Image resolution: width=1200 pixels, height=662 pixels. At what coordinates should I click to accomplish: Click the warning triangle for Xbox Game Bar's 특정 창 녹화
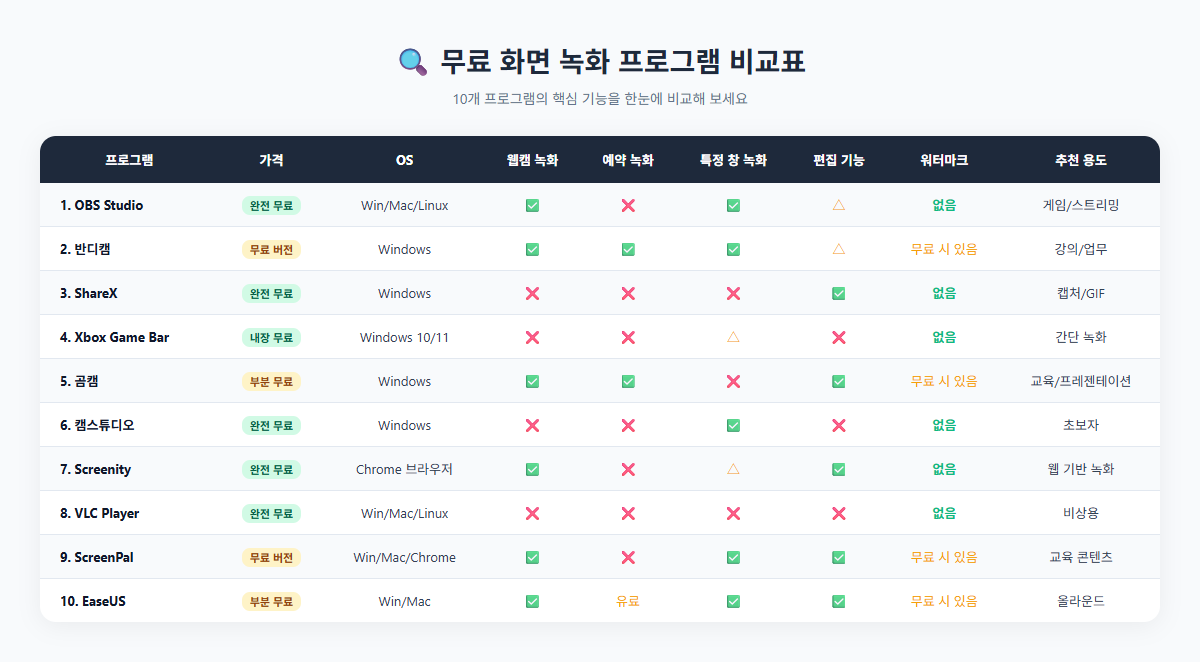733,336
